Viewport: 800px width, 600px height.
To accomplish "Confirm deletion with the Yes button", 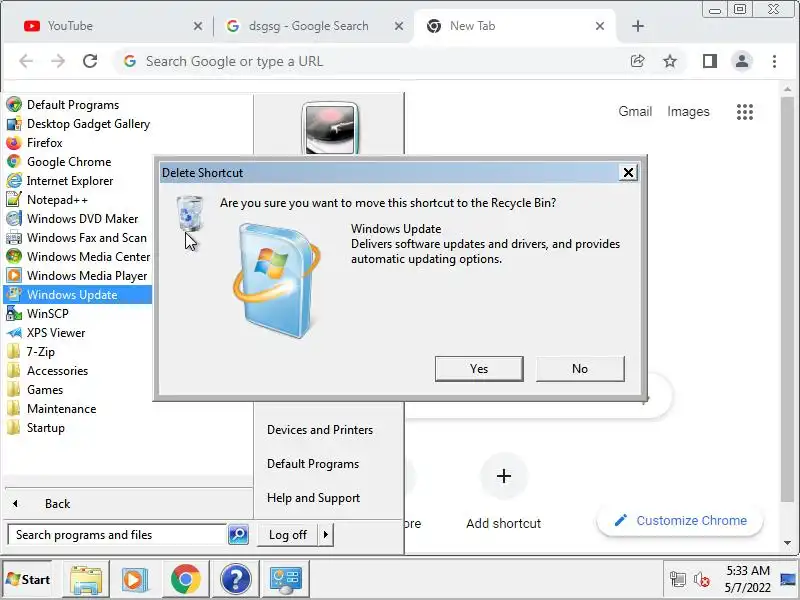I will pyautogui.click(x=479, y=369).
